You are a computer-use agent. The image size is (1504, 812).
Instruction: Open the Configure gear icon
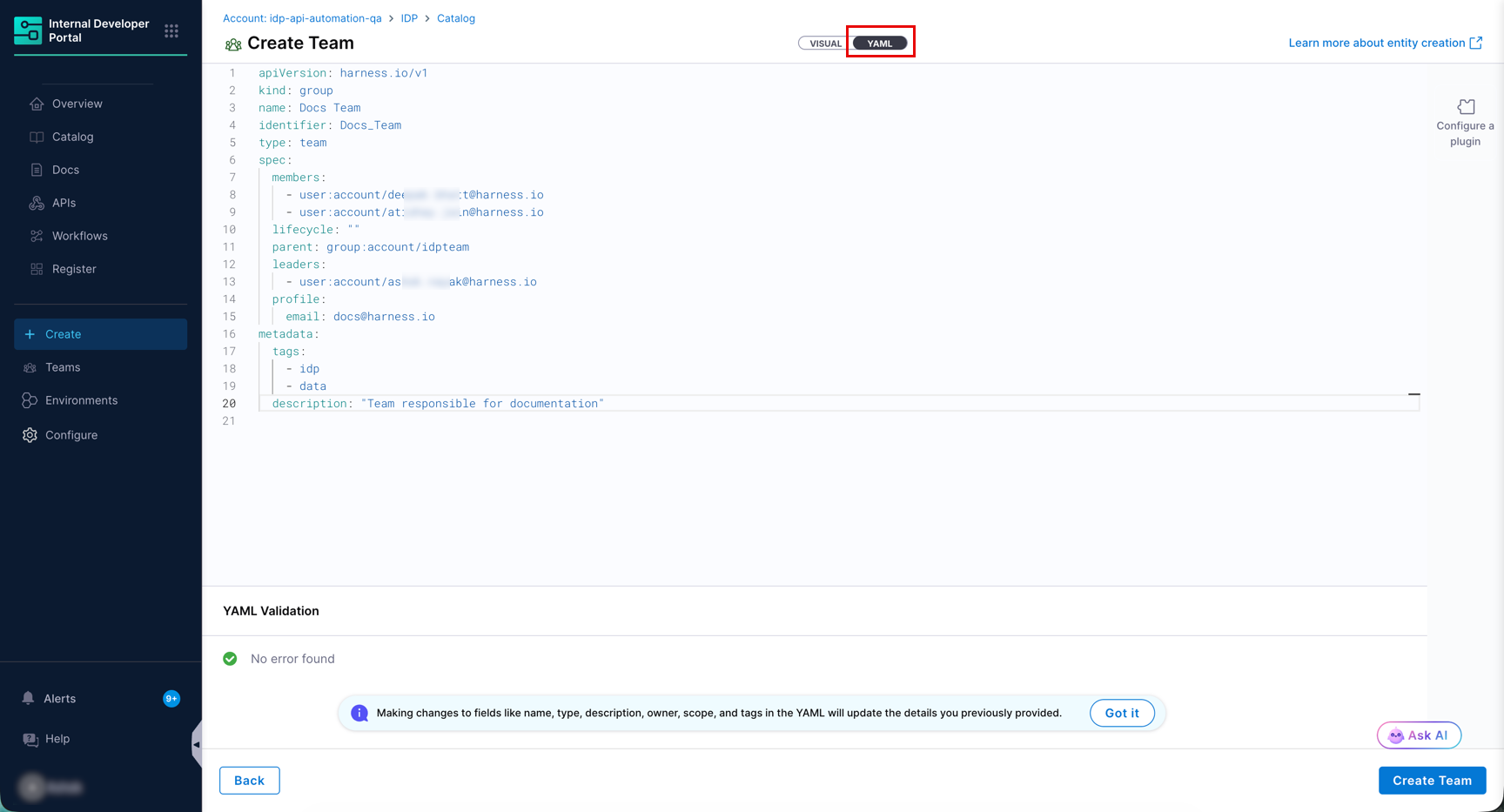pyautogui.click(x=30, y=435)
